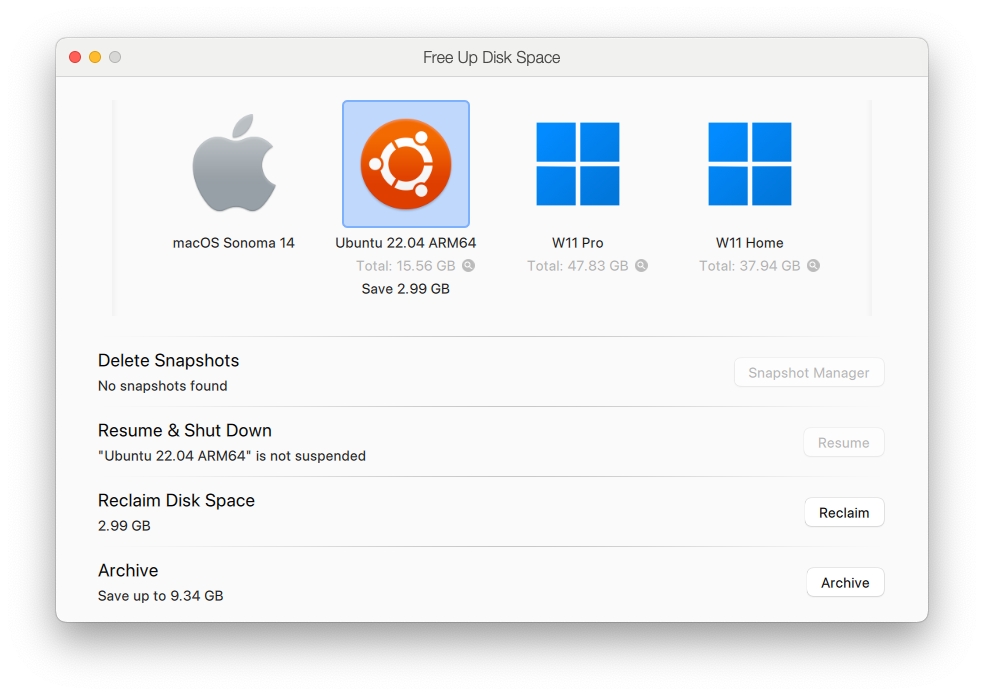984x696 pixels.
Task: Minimize the window with the yellow button
Action: click(x=95, y=57)
